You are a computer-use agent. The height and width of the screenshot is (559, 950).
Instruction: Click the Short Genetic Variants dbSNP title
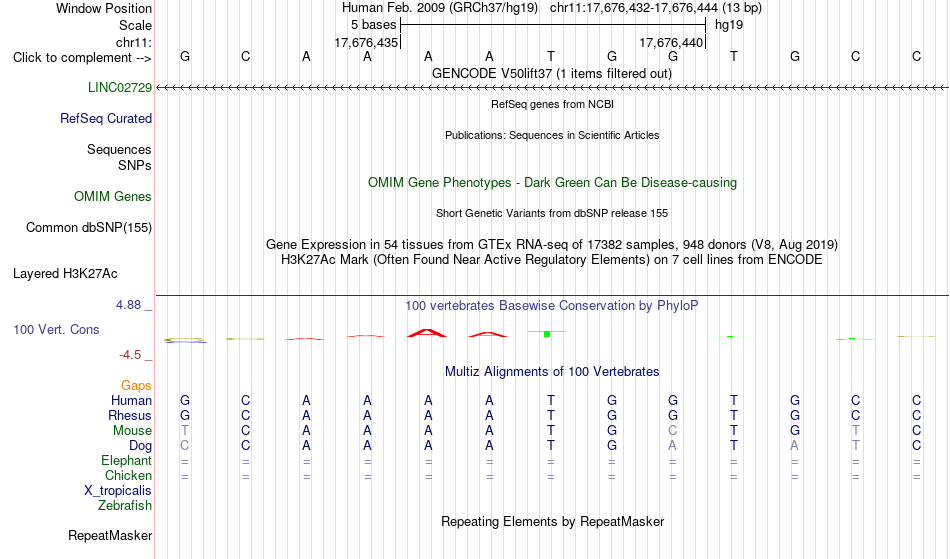[552, 214]
